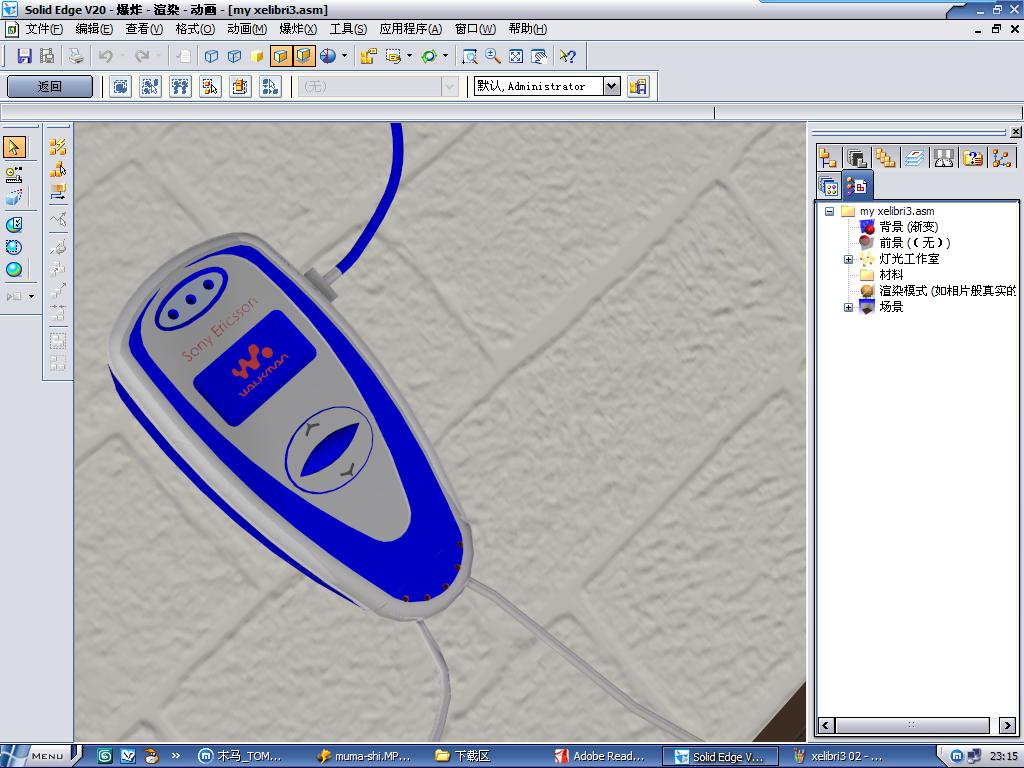Click the What's This help cursor icon
This screenshot has width=1024, height=768.
[568, 56]
